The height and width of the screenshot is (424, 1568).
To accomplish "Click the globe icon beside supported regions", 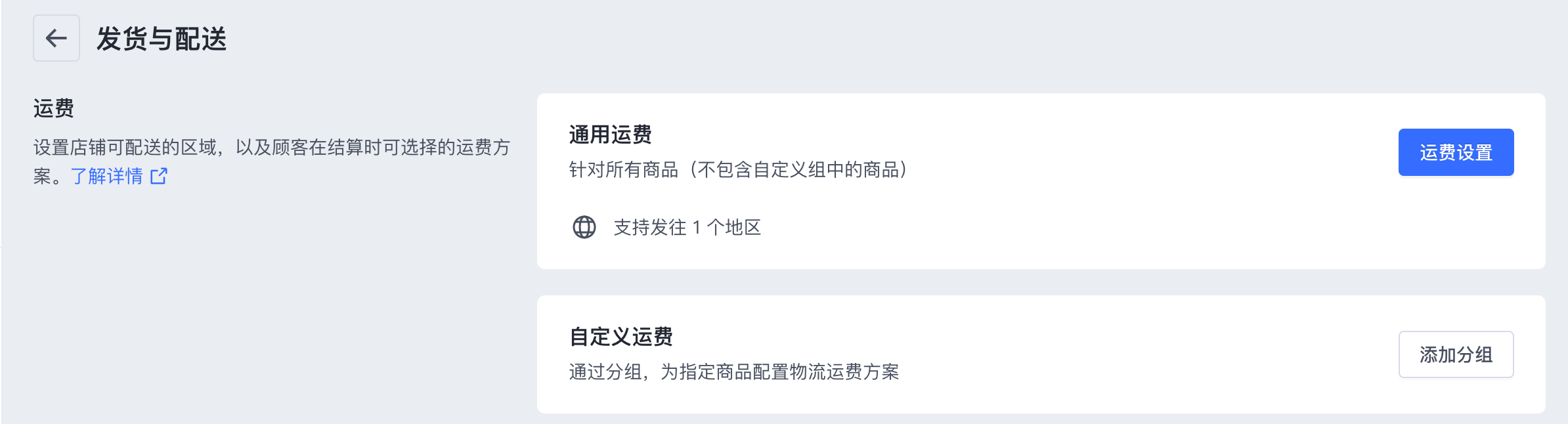I will tap(584, 227).
